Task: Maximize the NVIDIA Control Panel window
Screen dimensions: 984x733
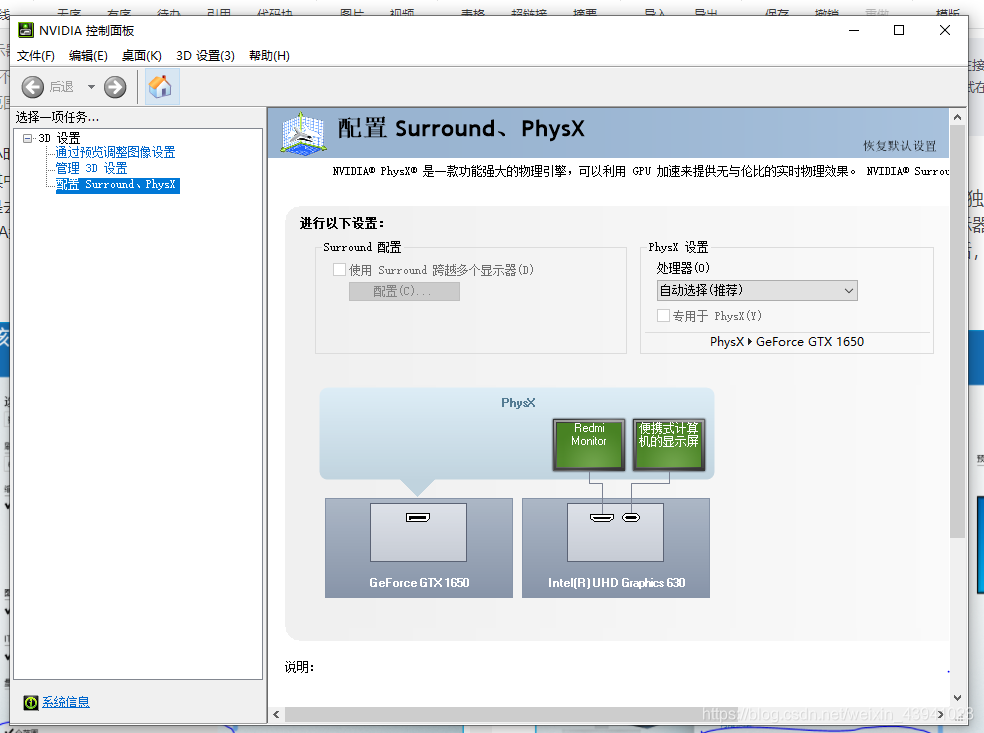Action: [x=899, y=30]
